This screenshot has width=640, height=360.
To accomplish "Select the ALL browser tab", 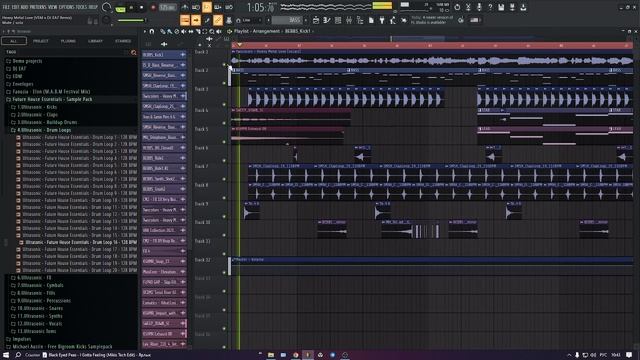I will coord(13,41).
